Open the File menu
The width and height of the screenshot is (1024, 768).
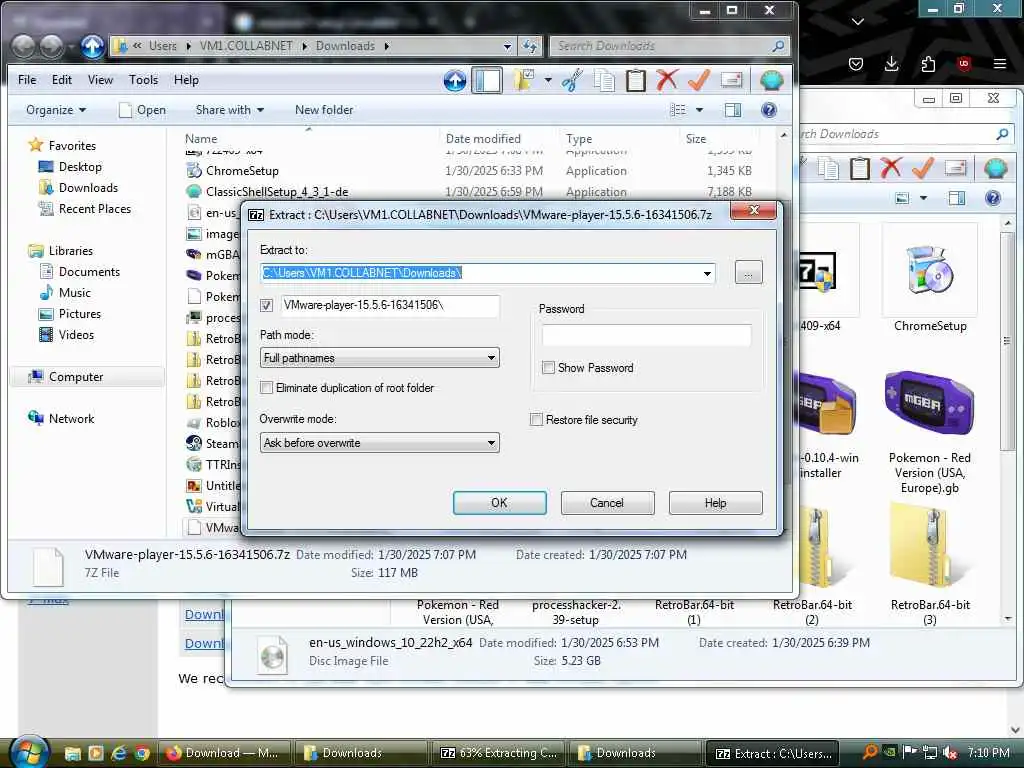click(x=27, y=80)
